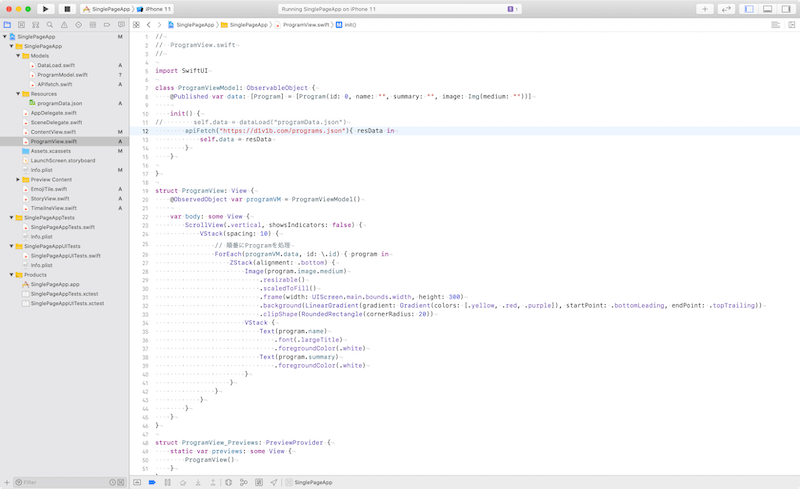Expand the Preview Content folder
The height and width of the screenshot is (489, 800).
pyautogui.click(x=18, y=180)
